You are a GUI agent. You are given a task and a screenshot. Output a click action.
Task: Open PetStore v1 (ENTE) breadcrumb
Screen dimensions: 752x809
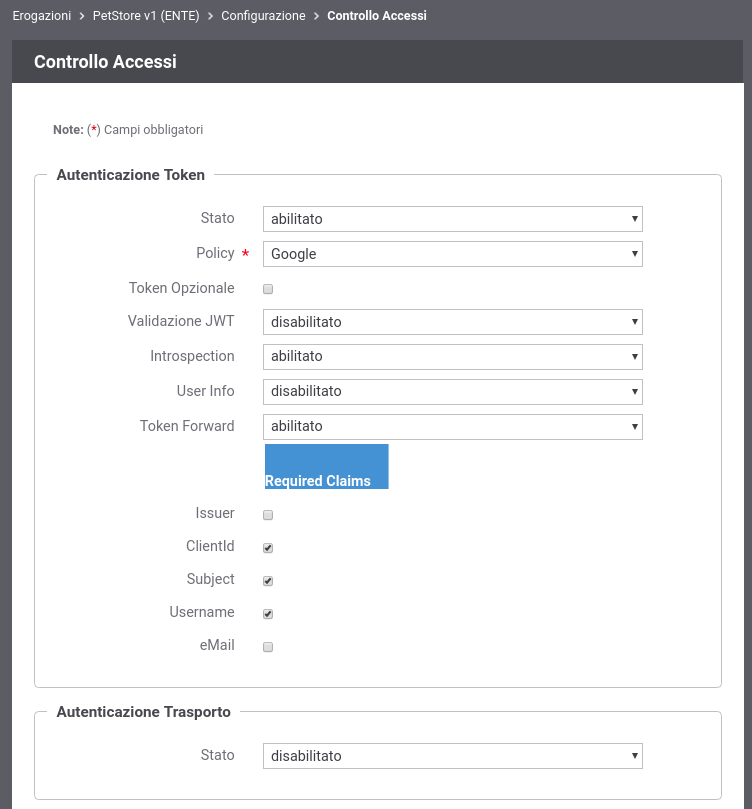click(x=146, y=16)
